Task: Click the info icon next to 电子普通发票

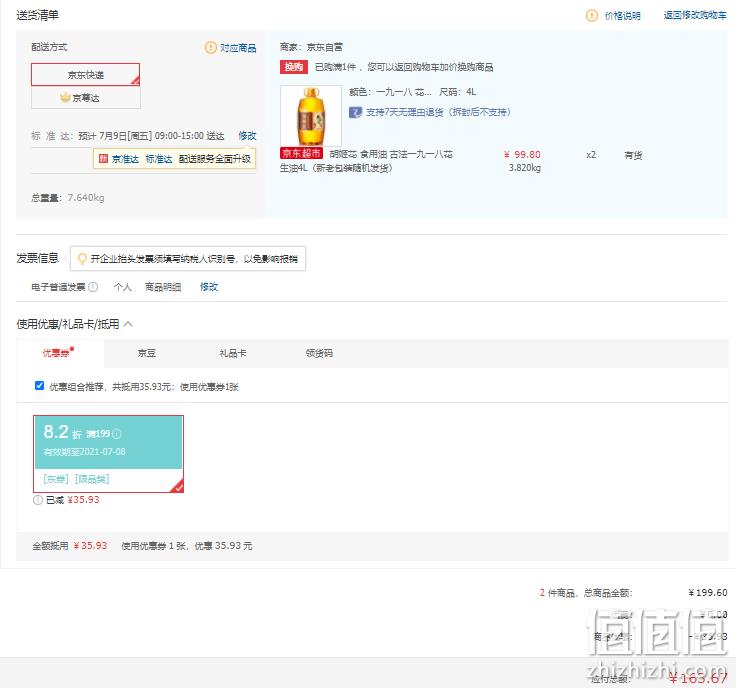Action: click(93, 287)
